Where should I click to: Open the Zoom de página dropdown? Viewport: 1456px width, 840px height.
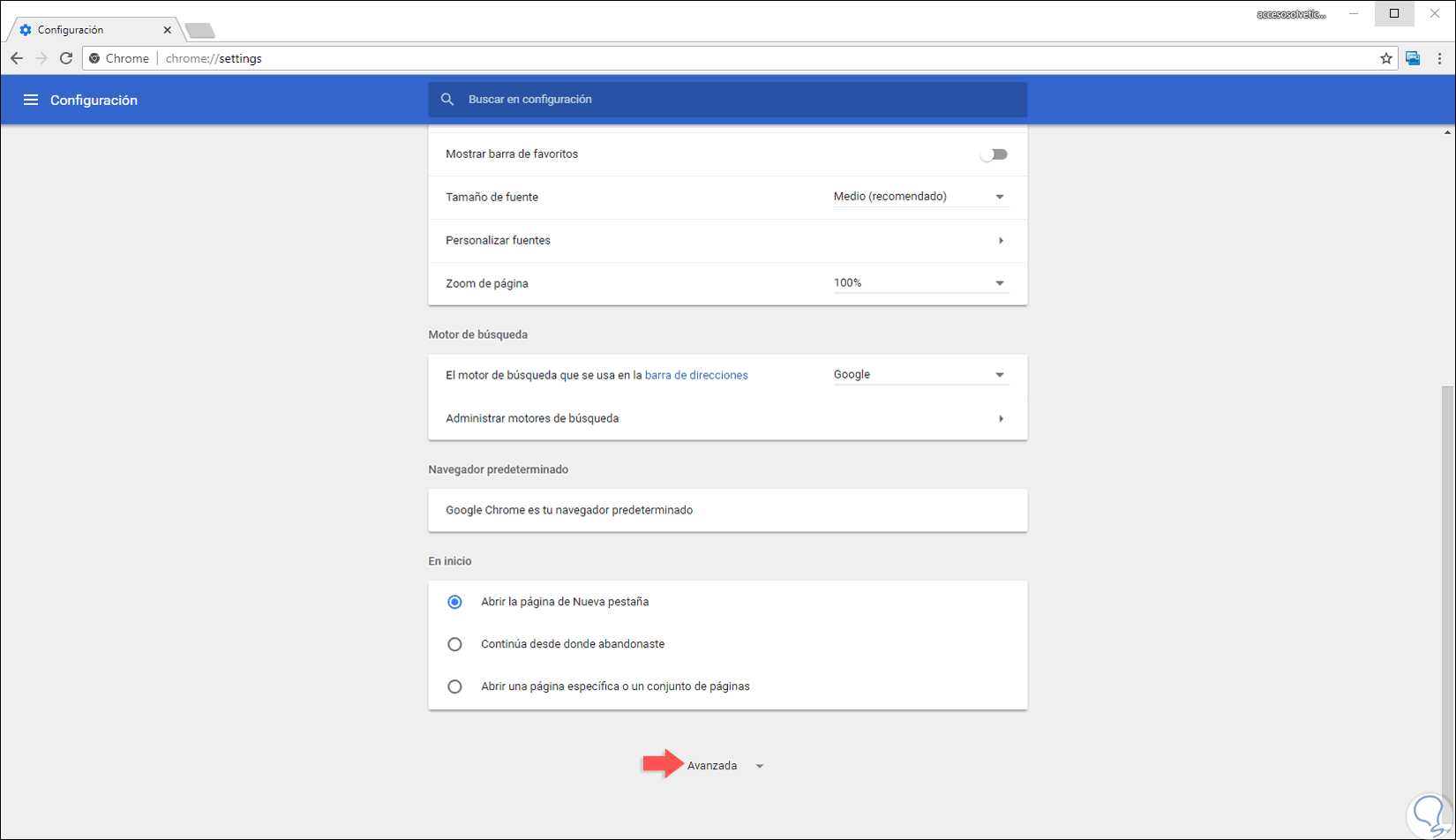pyautogui.click(x=919, y=283)
